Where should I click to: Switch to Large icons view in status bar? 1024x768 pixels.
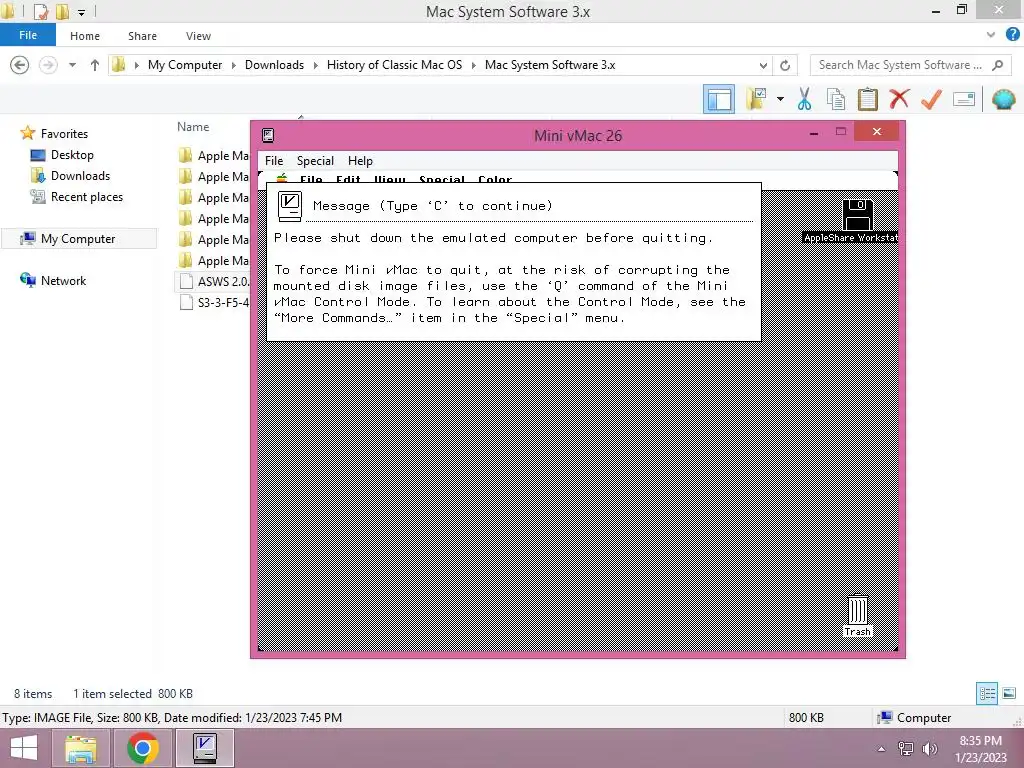(1009, 694)
